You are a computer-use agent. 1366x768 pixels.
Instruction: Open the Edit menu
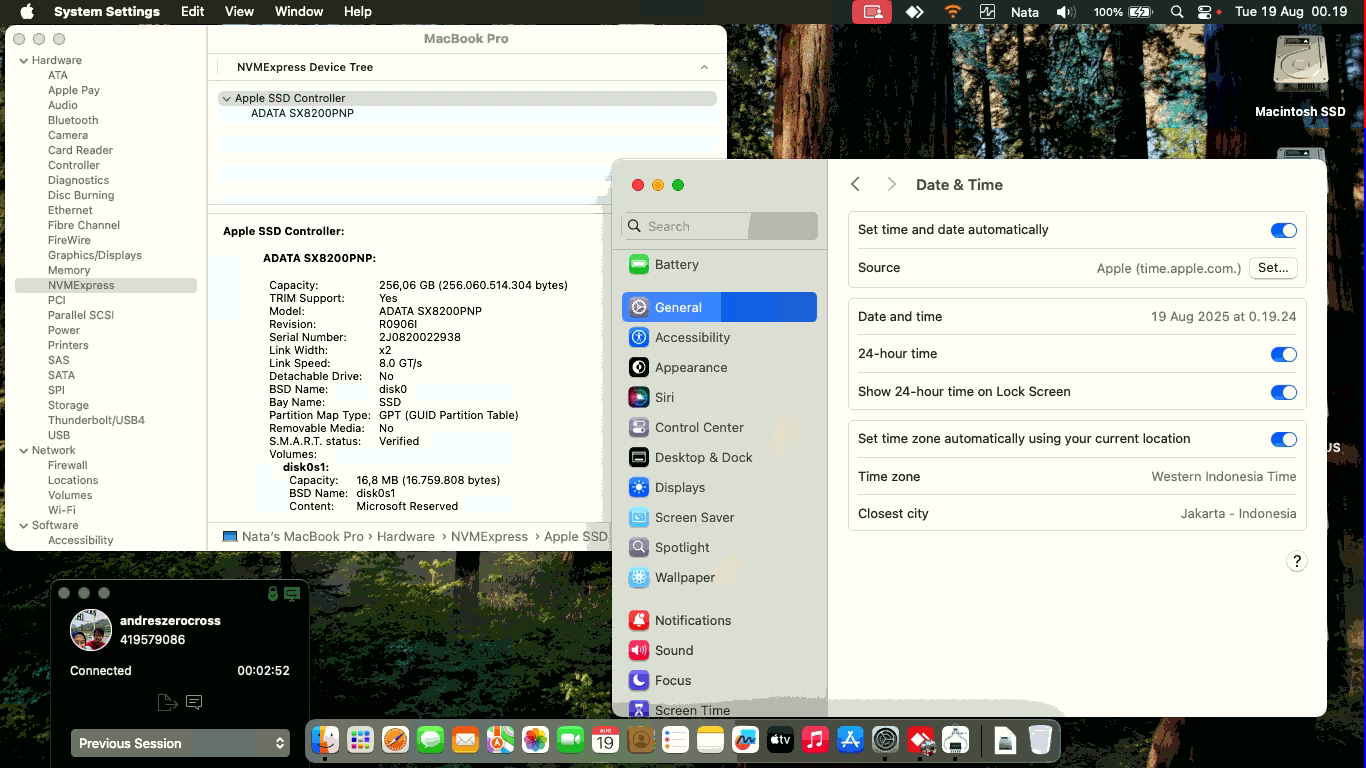click(193, 12)
